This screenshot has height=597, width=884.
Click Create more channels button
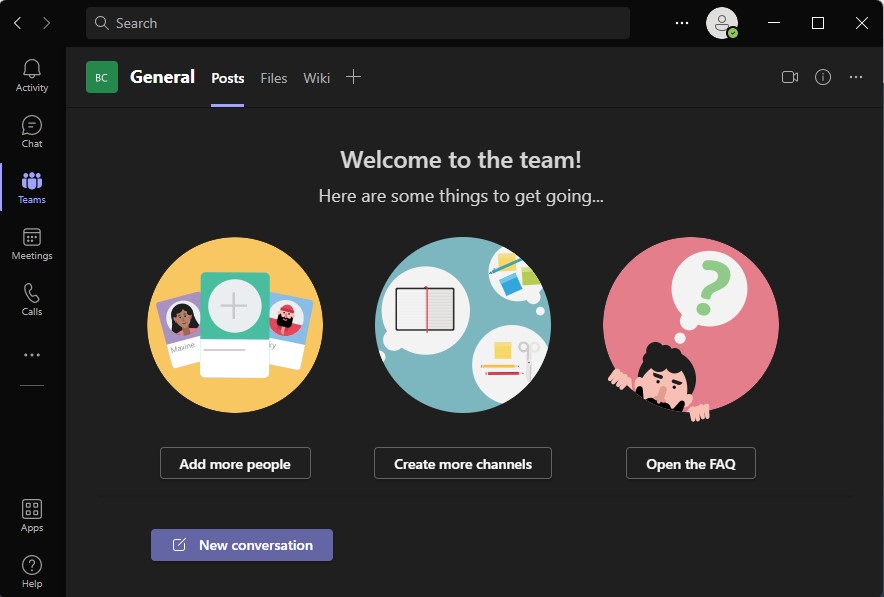point(463,463)
